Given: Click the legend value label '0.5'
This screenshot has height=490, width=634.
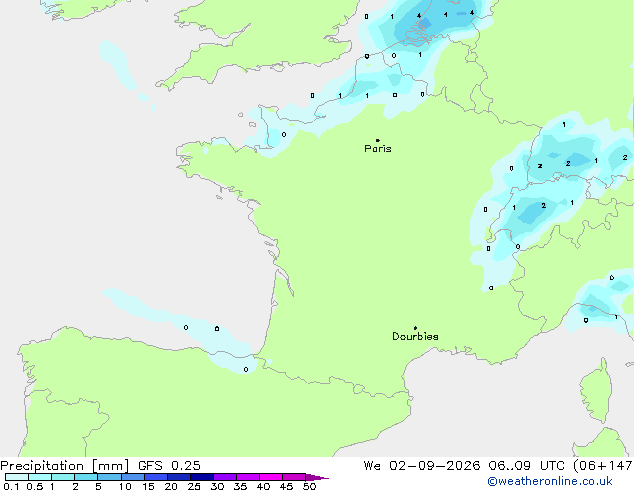Looking at the screenshot, I should [x=35, y=486].
